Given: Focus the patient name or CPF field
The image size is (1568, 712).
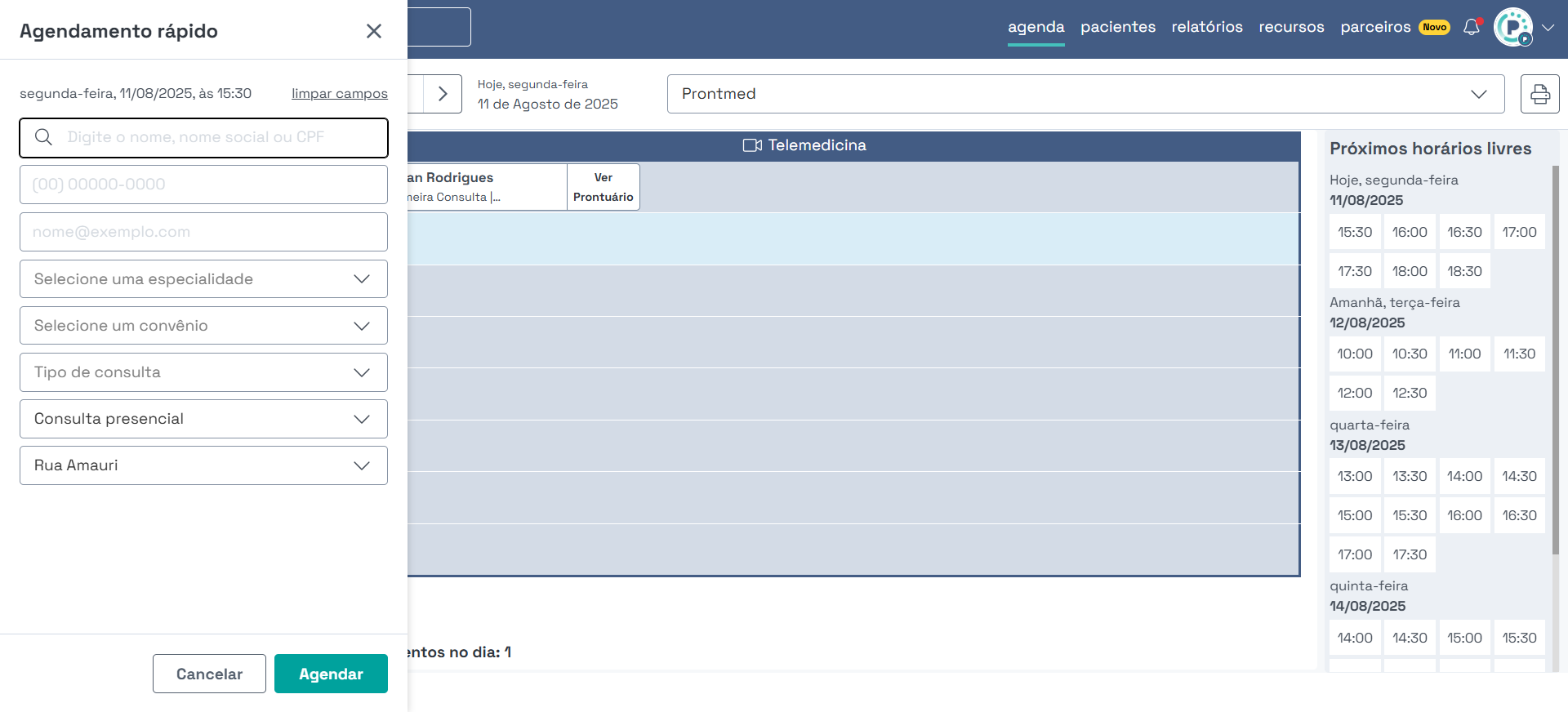Looking at the screenshot, I should coord(203,138).
